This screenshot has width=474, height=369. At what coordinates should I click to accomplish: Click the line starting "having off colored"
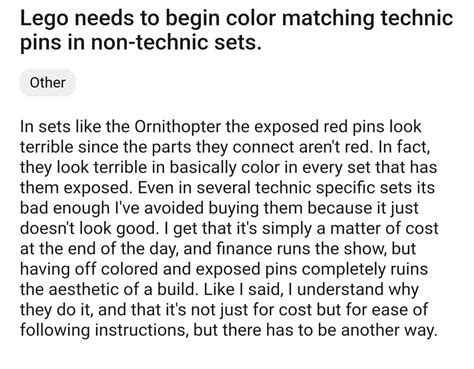tap(224, 269)
